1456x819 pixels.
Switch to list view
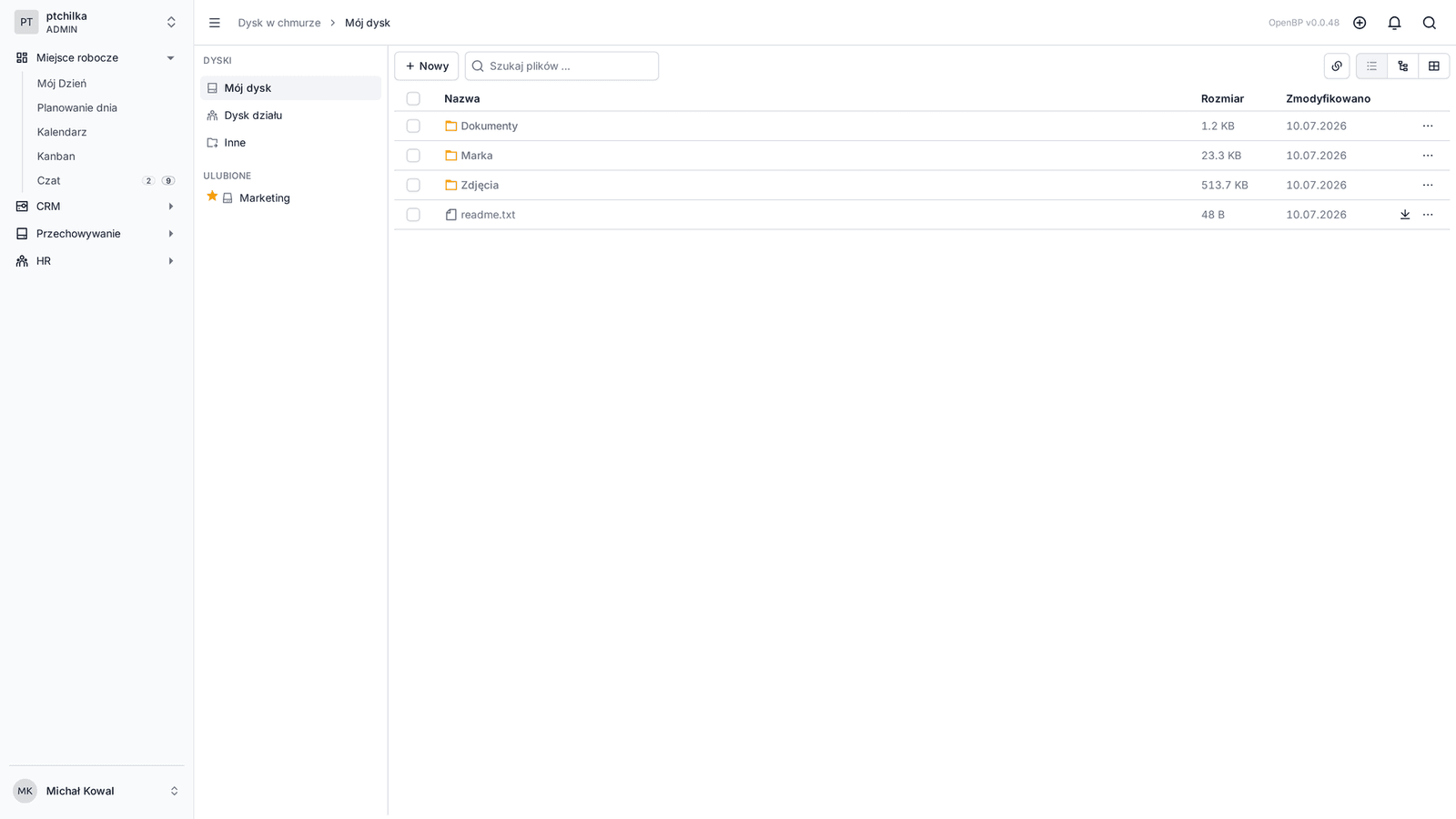tap(1371, 66)
